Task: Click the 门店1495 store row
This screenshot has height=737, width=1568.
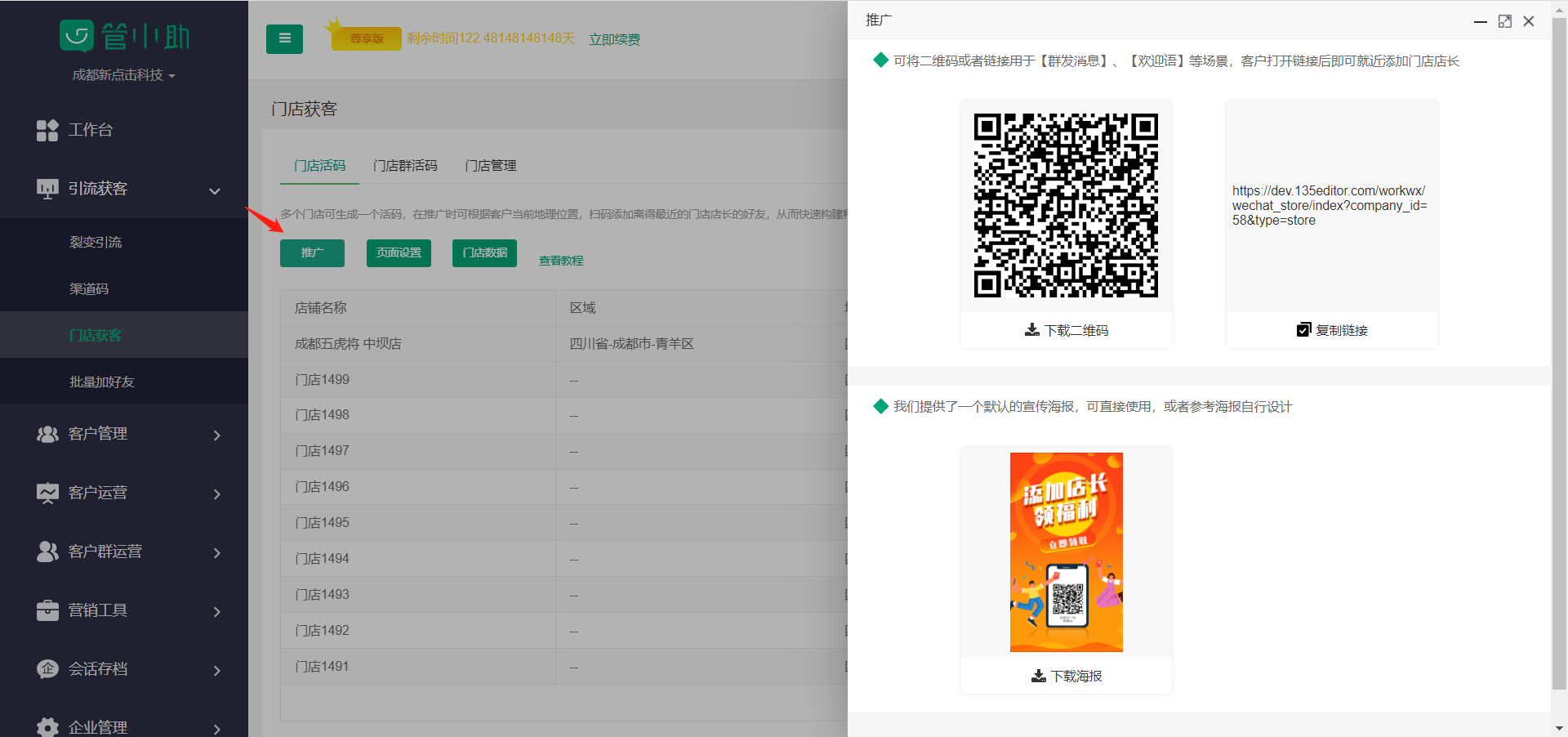Action: tap(563, 523)
